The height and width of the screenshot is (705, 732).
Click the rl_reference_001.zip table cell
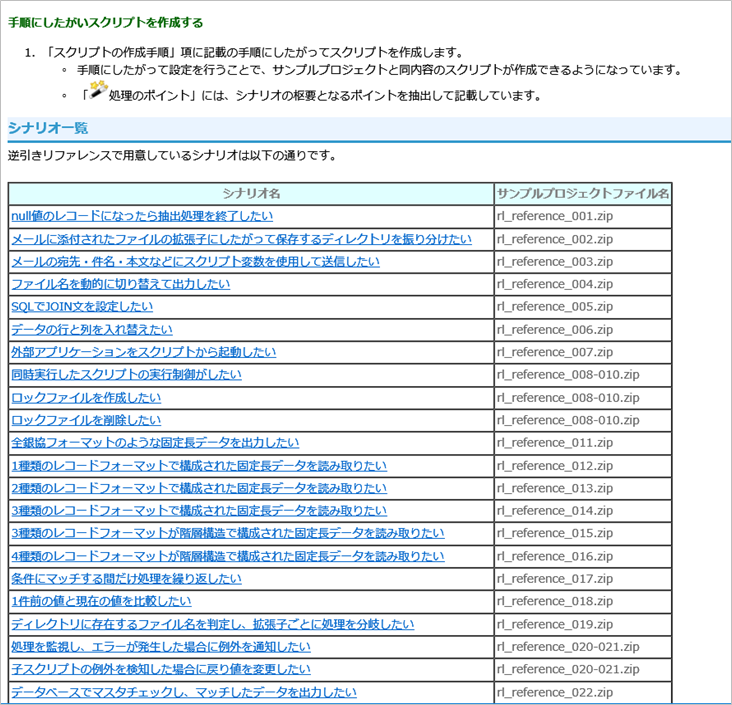pyautogui.click(x=555, y=216)
